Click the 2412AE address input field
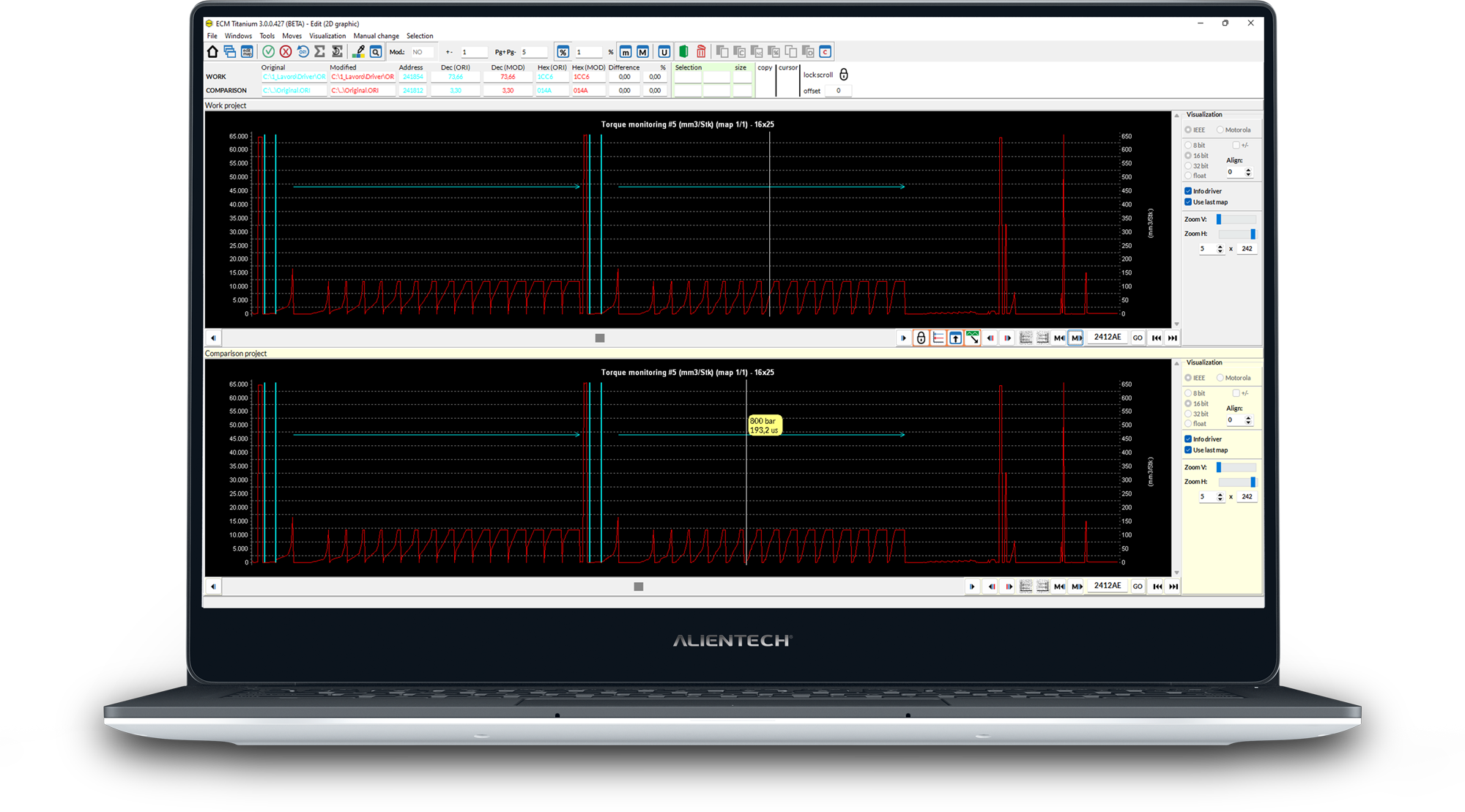Image resolution: width=1465 pixels, height=812 pixels. coord(1108,338)
